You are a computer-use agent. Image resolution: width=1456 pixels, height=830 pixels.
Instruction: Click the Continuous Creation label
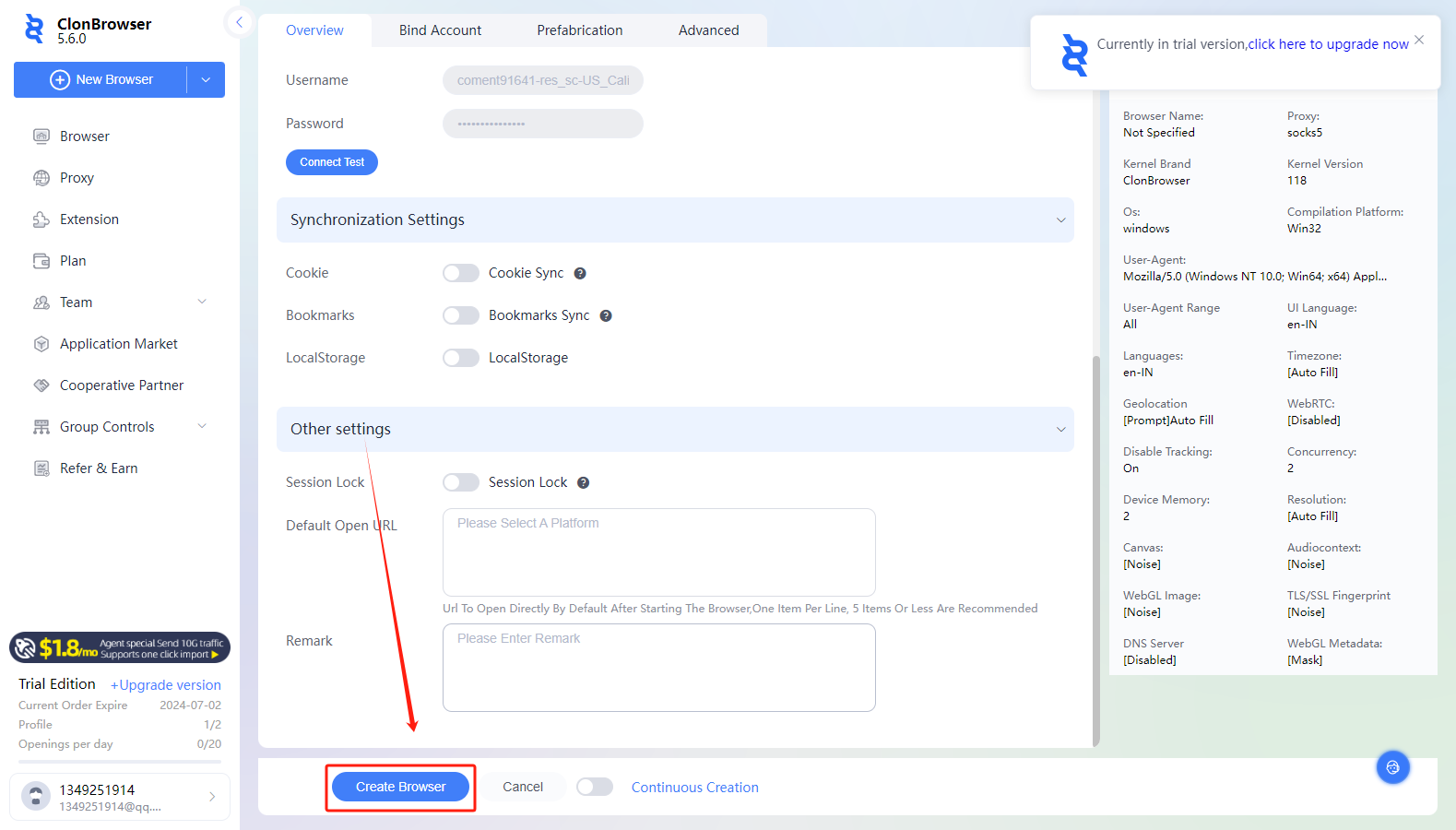(x=695, y=788)
